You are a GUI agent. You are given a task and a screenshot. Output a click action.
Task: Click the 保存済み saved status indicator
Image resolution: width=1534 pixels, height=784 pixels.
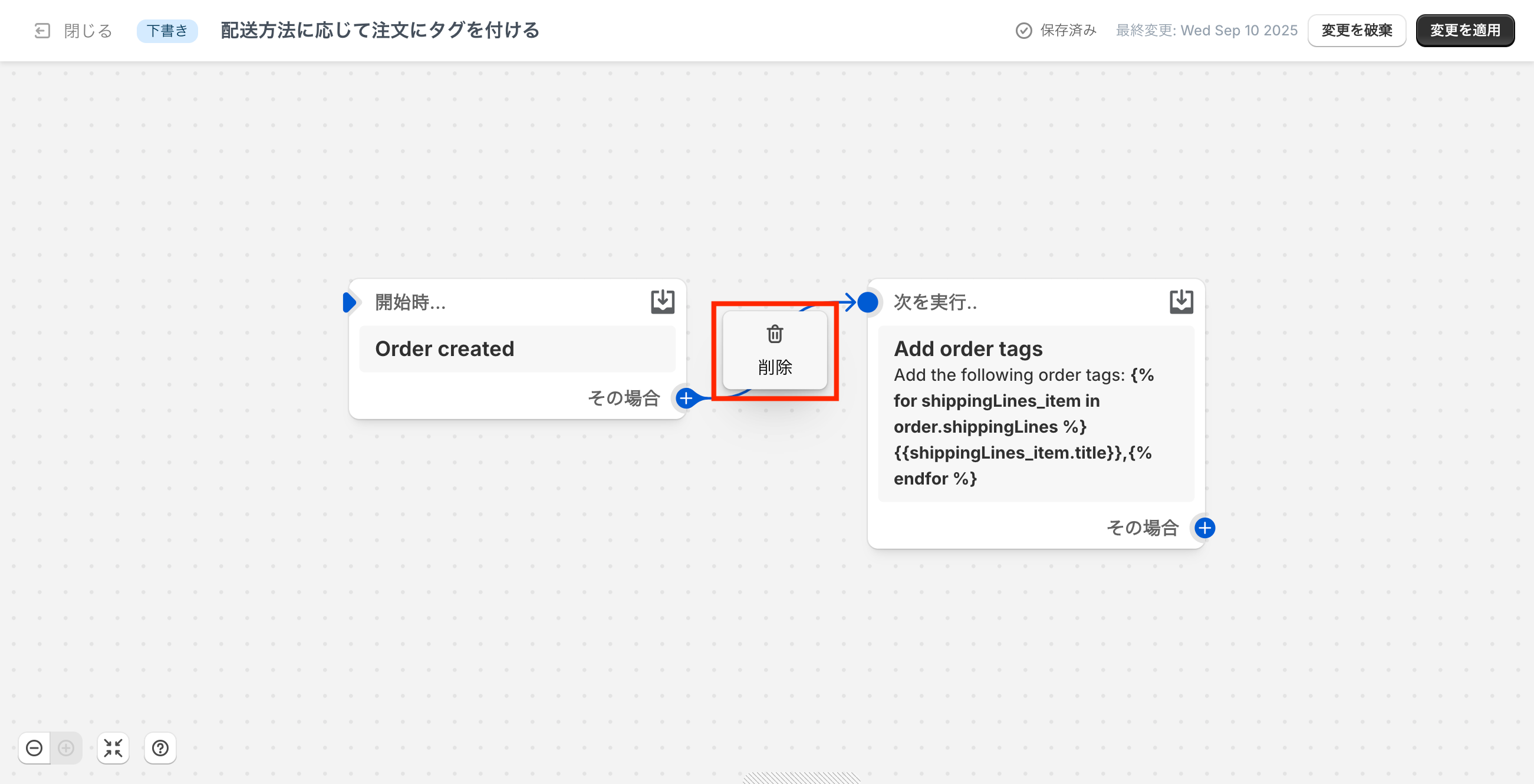tap(1056, 31)
